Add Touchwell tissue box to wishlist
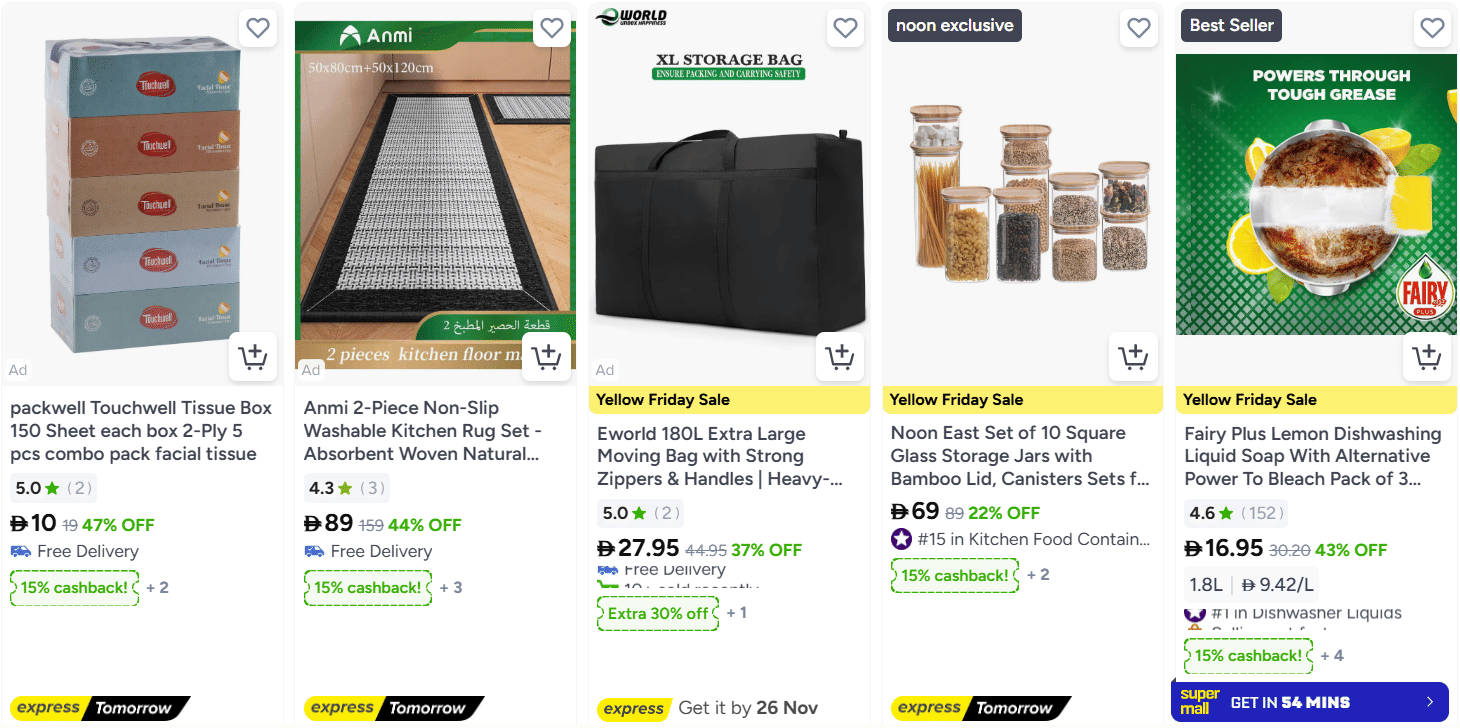This screenshot has height=728, width=1460. 258,28
